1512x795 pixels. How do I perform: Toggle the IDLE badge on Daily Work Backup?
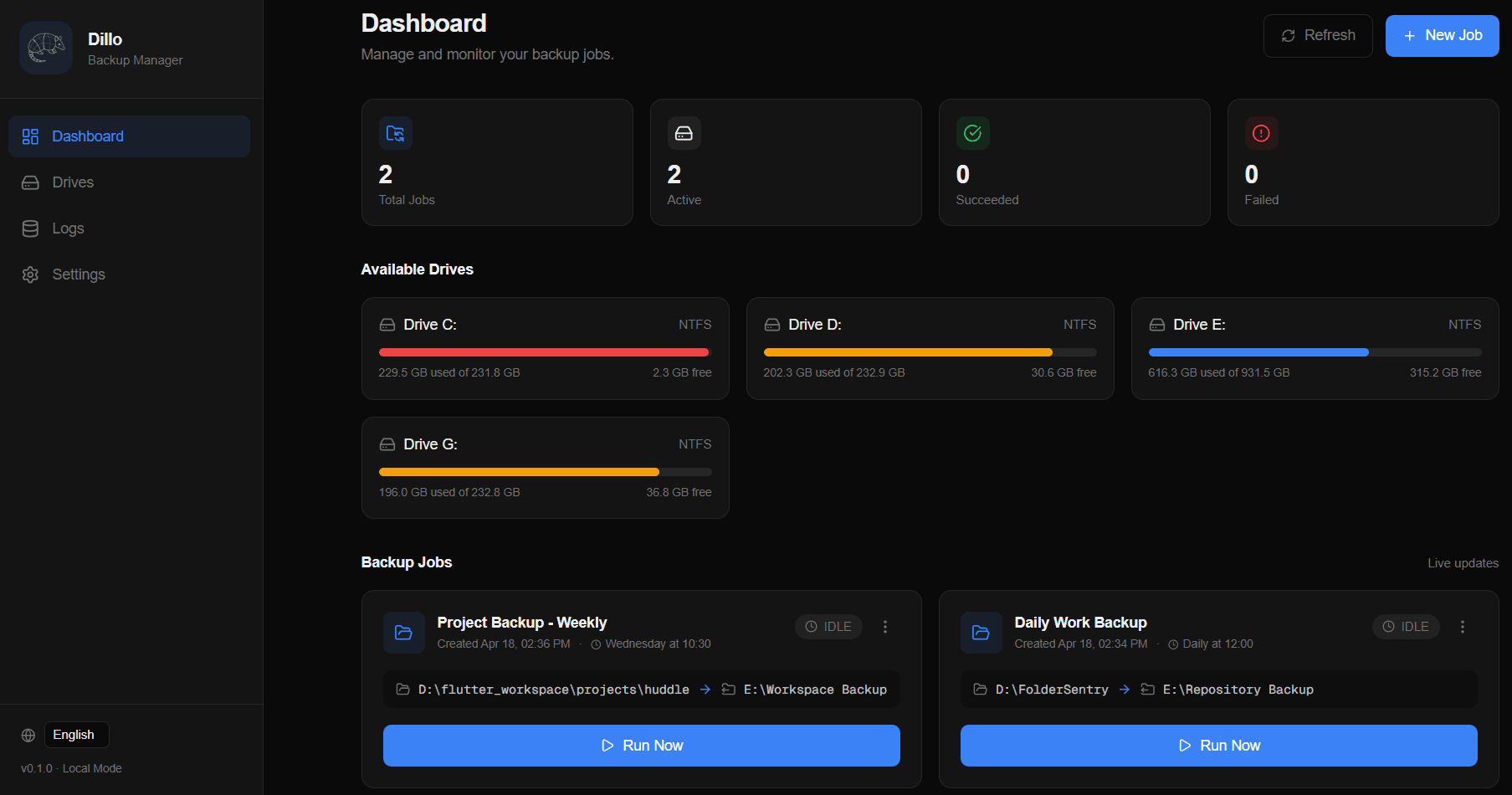click(x=1406, y=626)
